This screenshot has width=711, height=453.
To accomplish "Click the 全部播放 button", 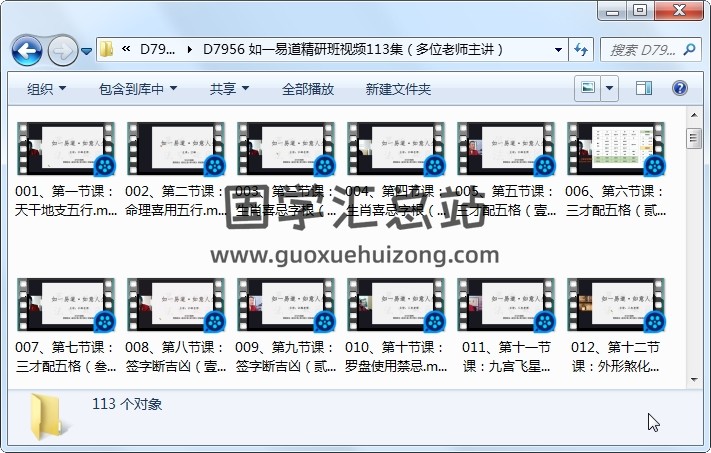I will click(307, 89).
